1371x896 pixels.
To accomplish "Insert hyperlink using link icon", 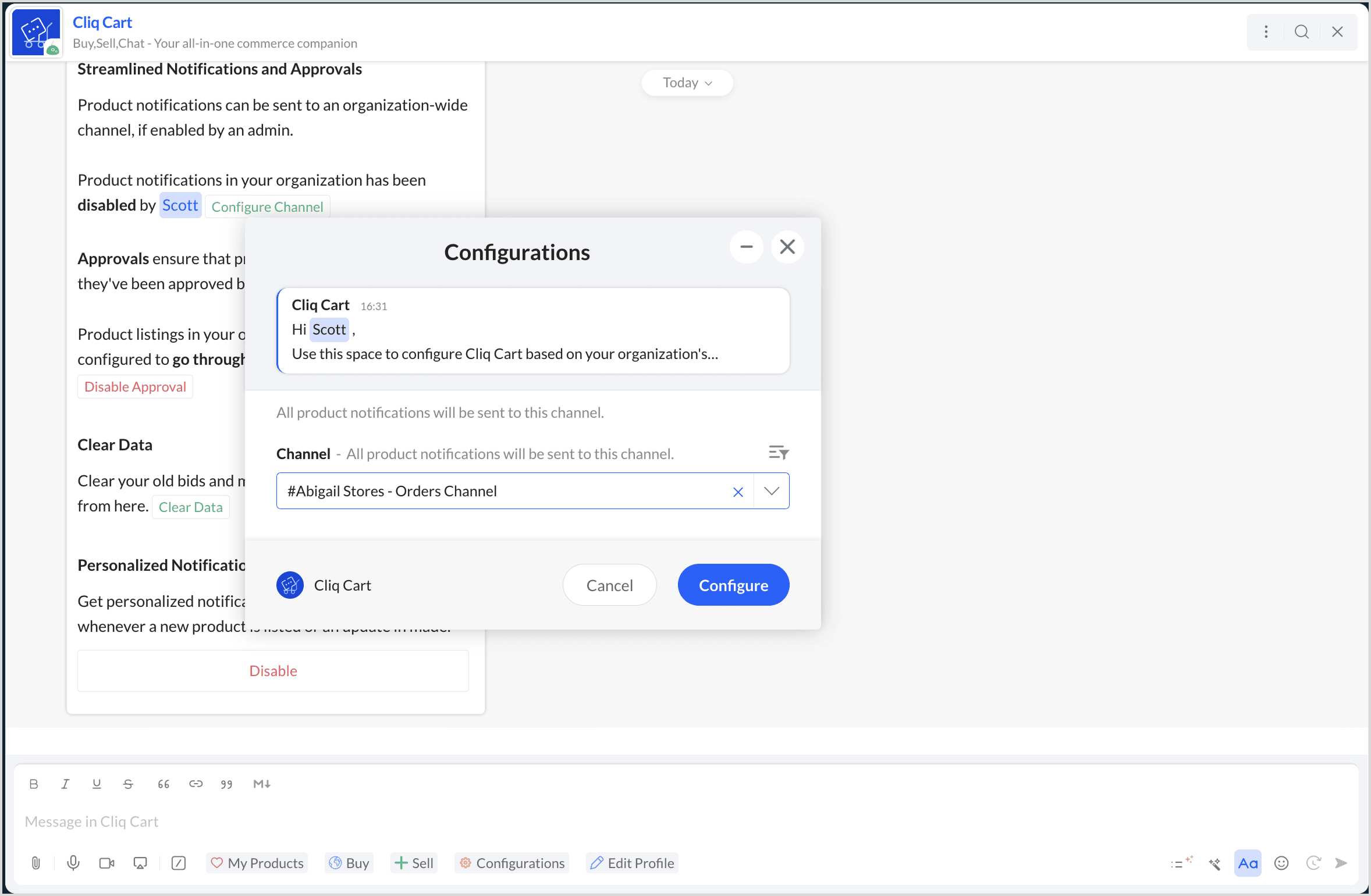I will pos(196,784).
